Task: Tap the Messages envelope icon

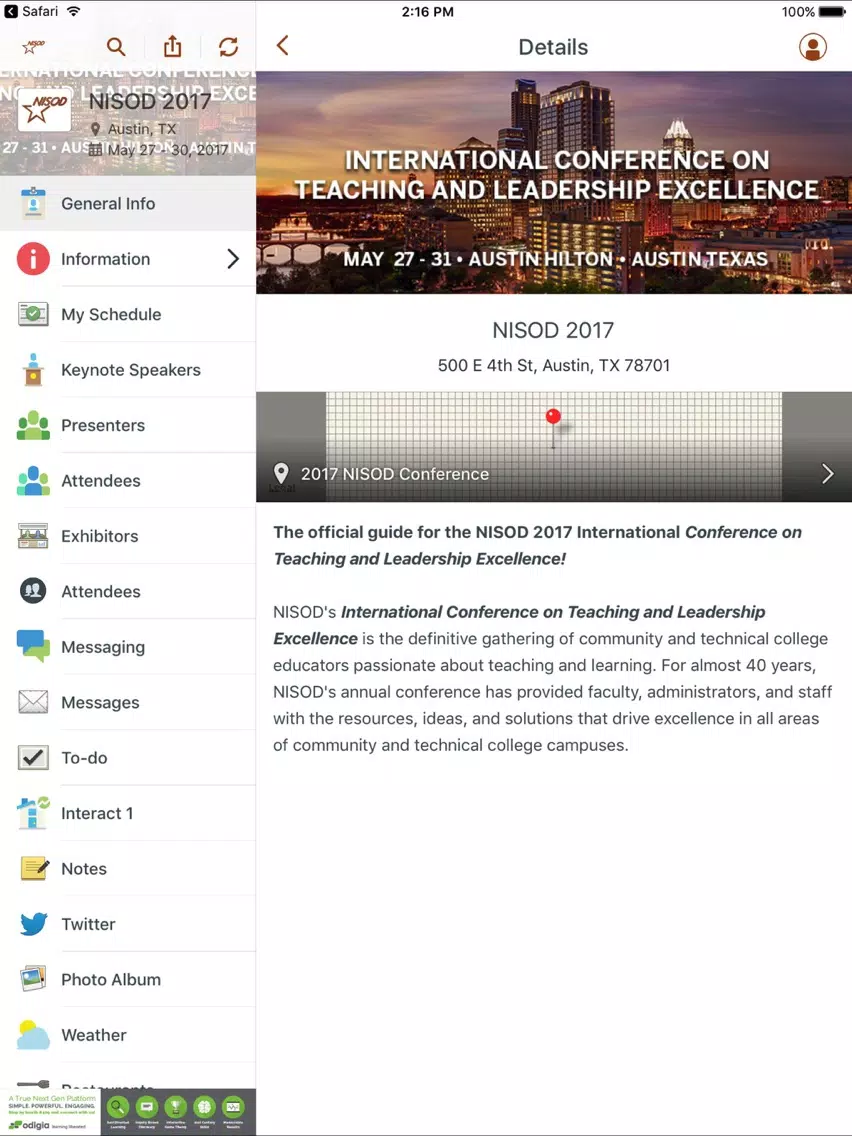Action: pos(33,702)
